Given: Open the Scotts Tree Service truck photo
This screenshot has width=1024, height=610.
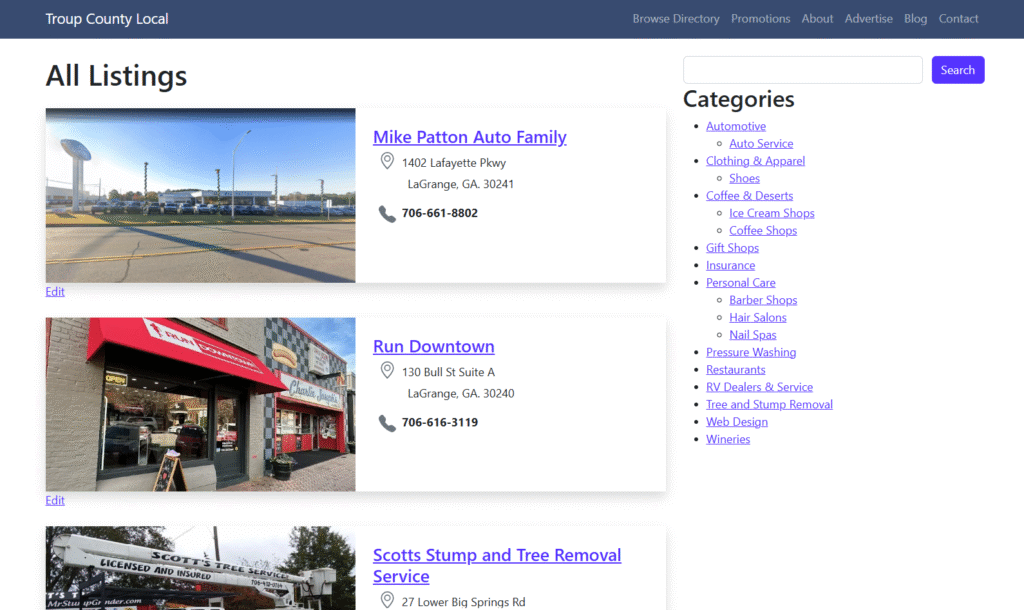Looking at the screenshot, I should 200,568.
